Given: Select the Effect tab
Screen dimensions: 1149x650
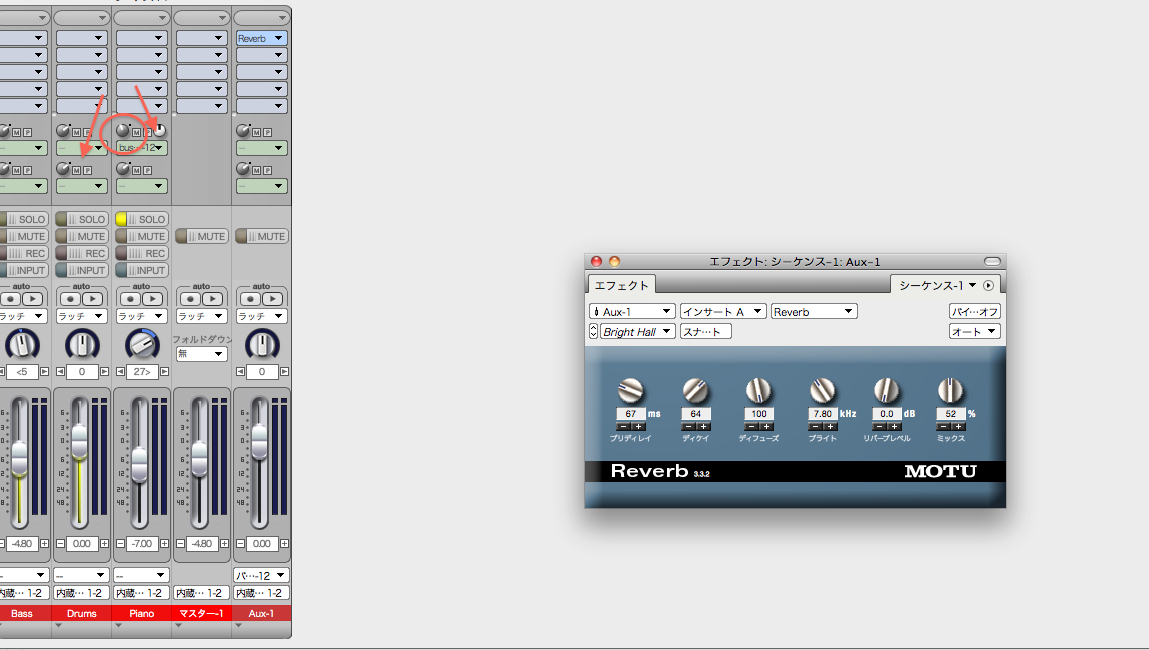Looking at the screenshot, I should (x=621, y=285).
